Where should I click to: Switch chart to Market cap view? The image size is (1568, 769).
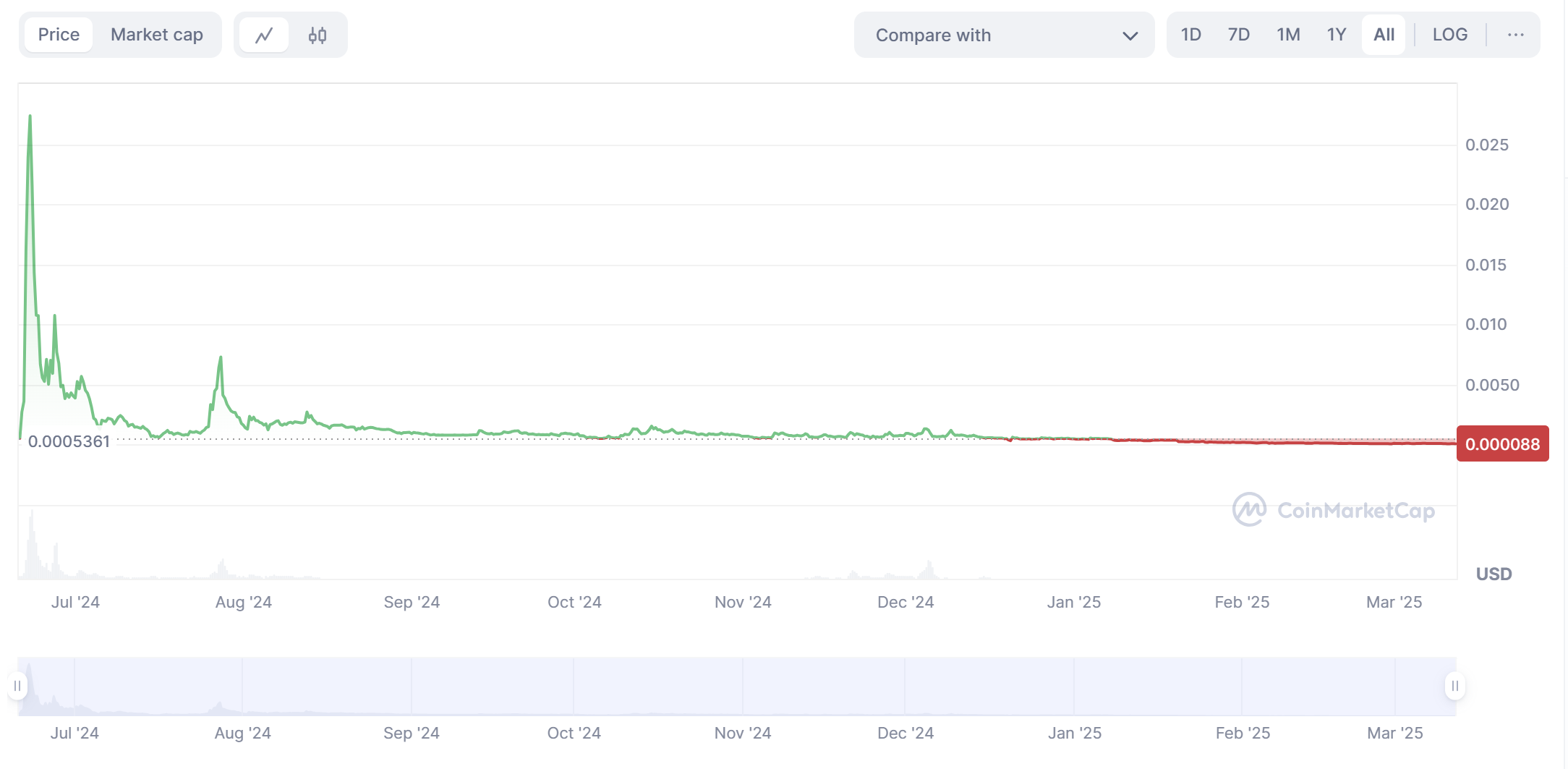(x=156, y=35)
